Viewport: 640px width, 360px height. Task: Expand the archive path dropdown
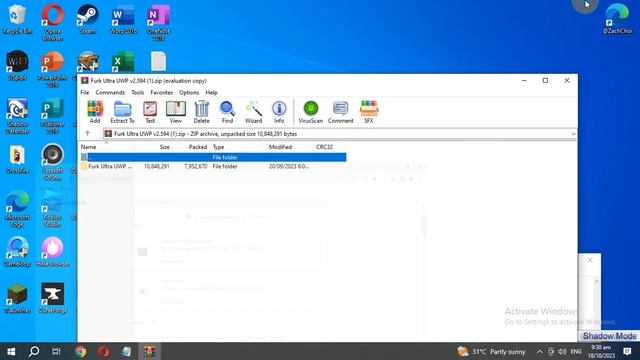pyautogui.click(x=573, y=134)
